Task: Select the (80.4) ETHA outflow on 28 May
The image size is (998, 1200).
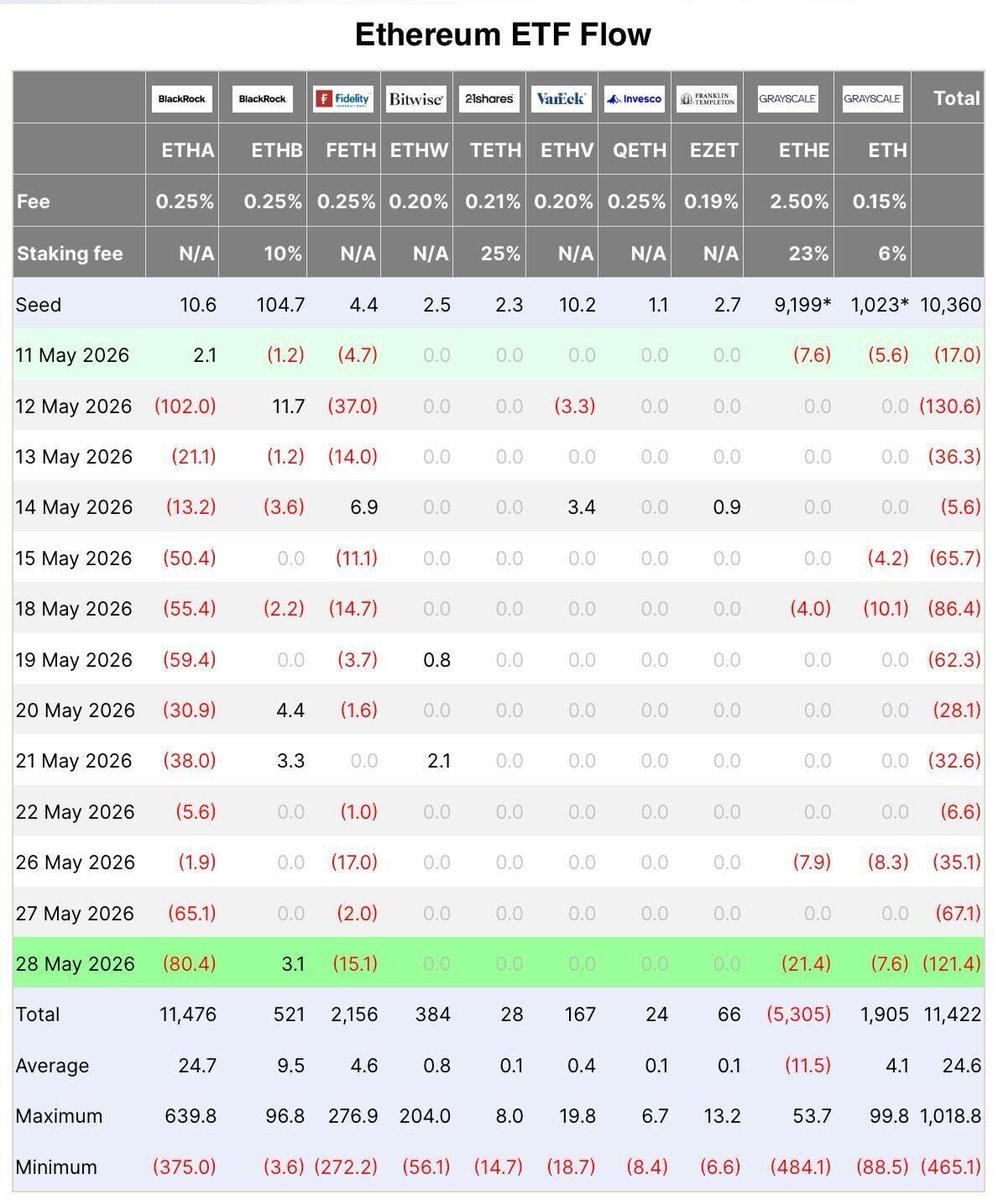Action: tap(189, 964)
